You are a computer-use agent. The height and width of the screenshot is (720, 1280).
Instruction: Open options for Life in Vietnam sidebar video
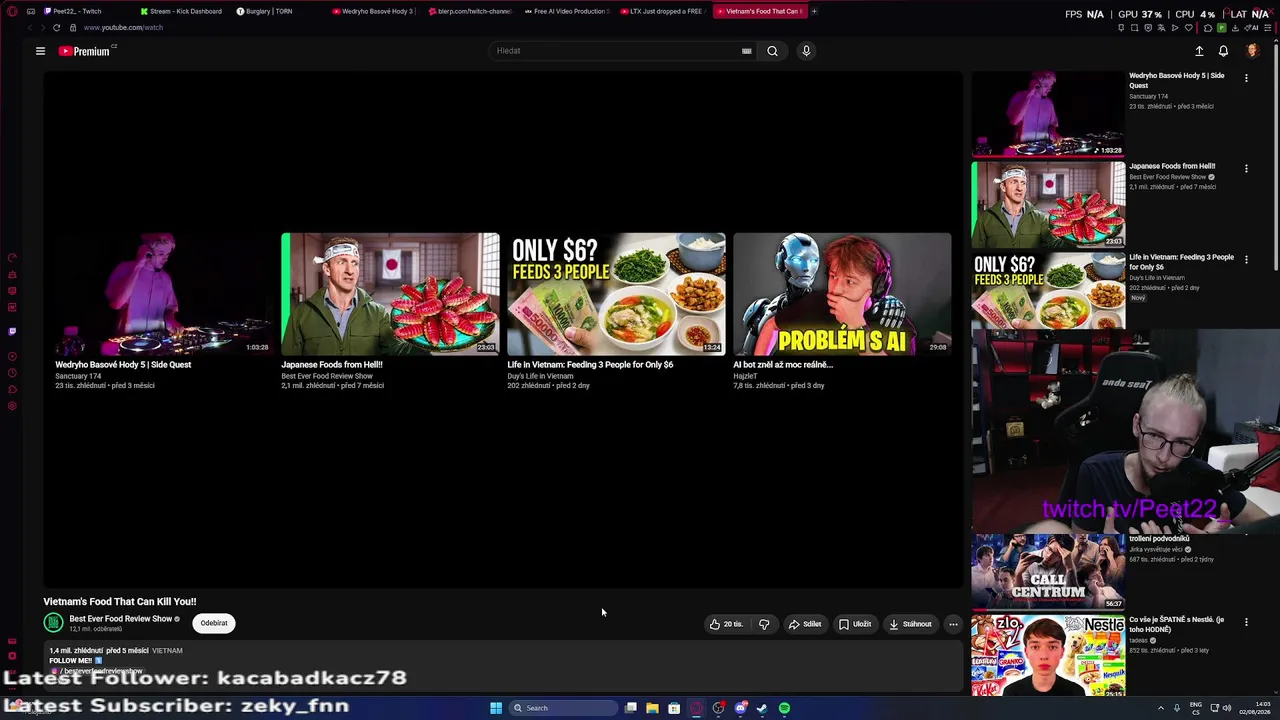pos(1246,260)
